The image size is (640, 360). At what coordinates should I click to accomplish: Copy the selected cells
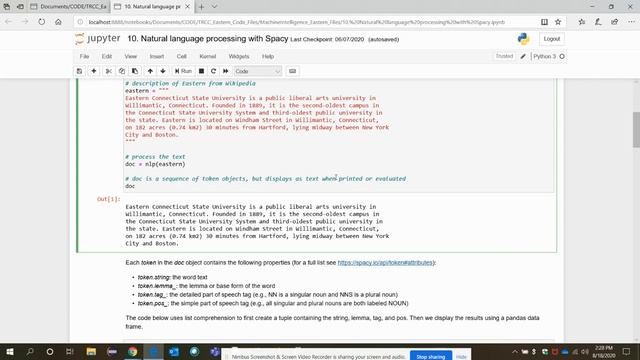pos(122,71)
